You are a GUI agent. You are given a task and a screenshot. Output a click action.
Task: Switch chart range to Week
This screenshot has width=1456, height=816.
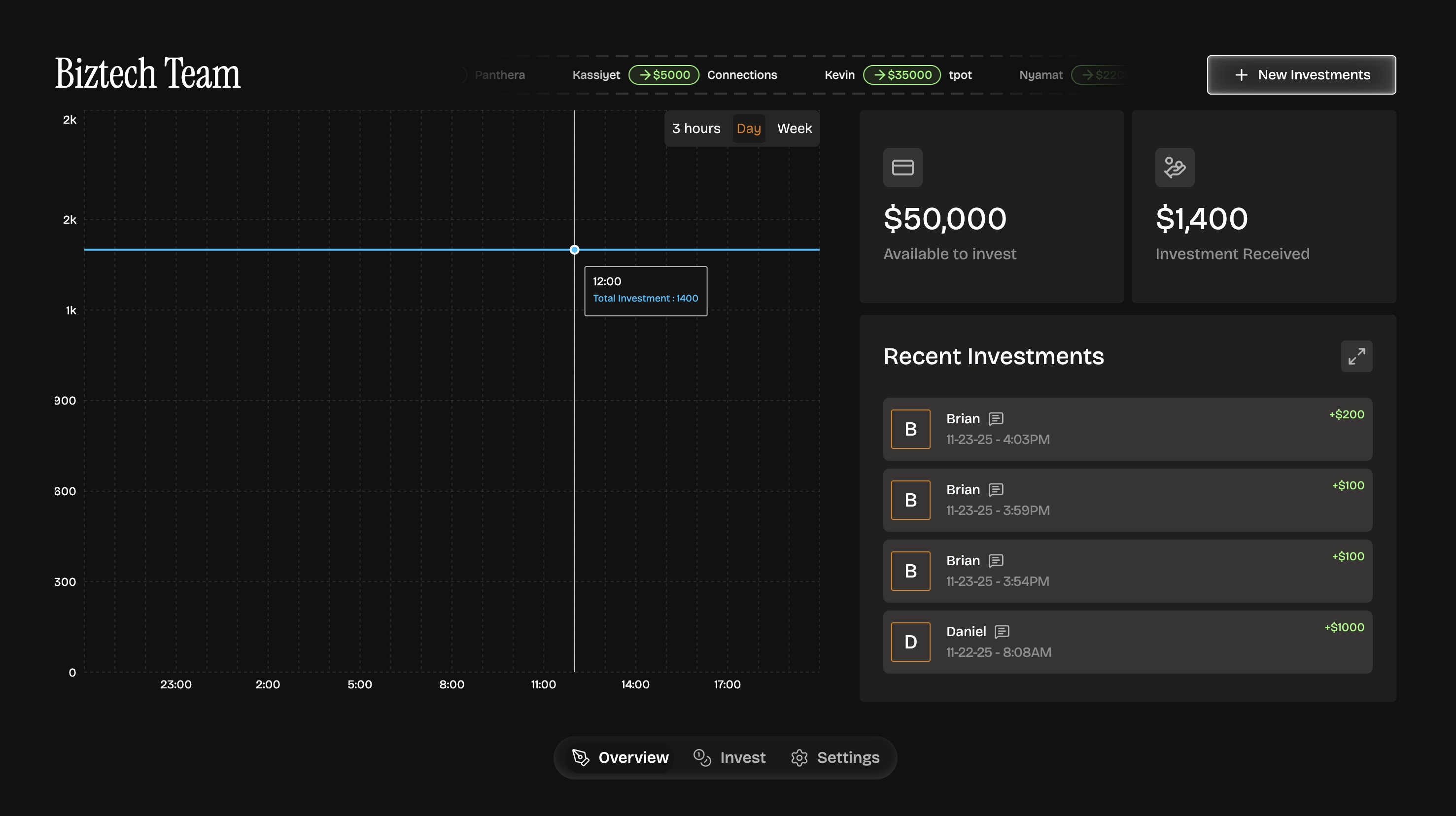click(794, 128)
